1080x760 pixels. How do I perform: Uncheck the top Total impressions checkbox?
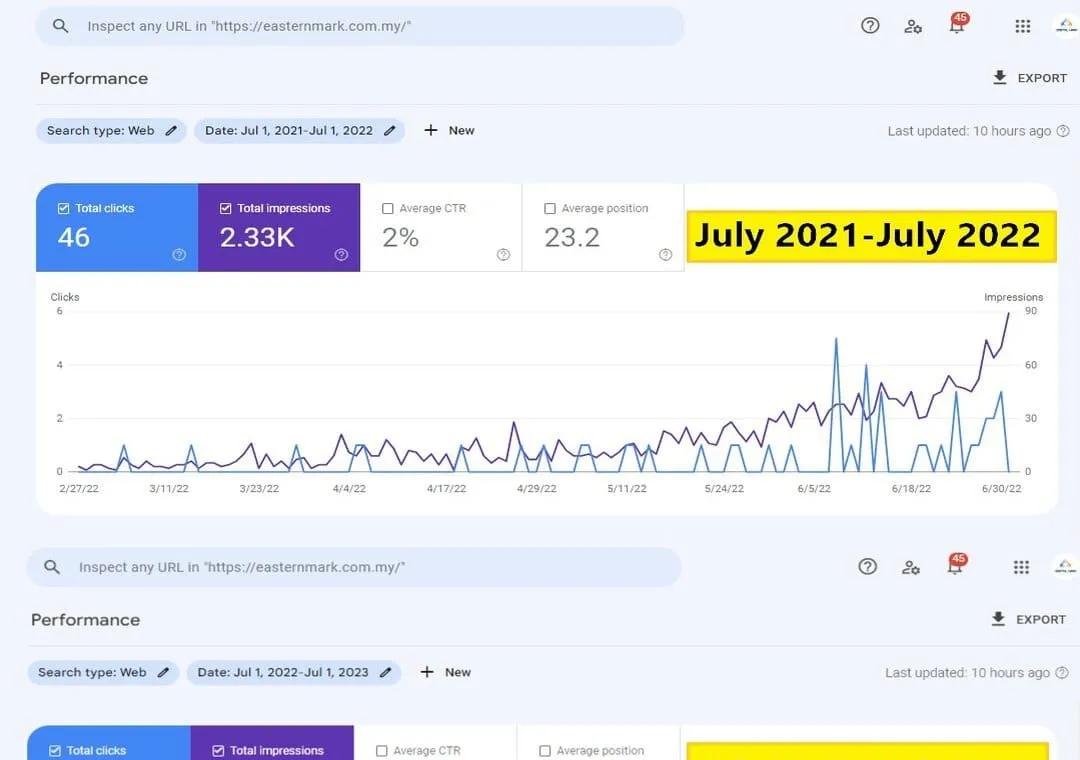tap(225, 208)
